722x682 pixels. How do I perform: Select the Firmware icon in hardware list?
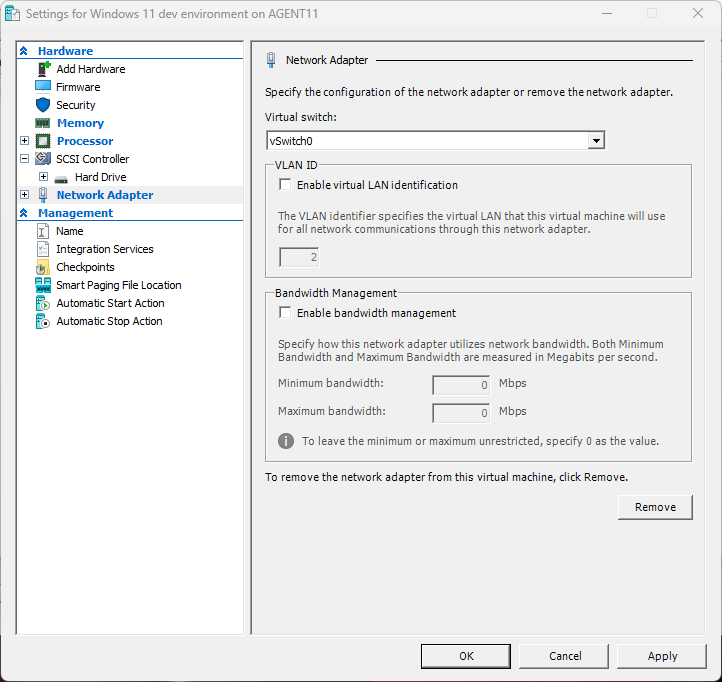43,87
